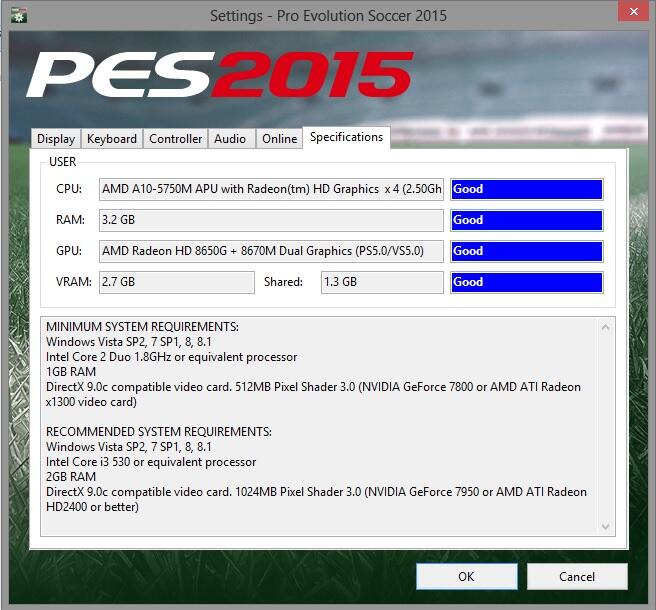Click the MINIMUM SYSTEM REQUIREMENTS heading

[142, 327]
